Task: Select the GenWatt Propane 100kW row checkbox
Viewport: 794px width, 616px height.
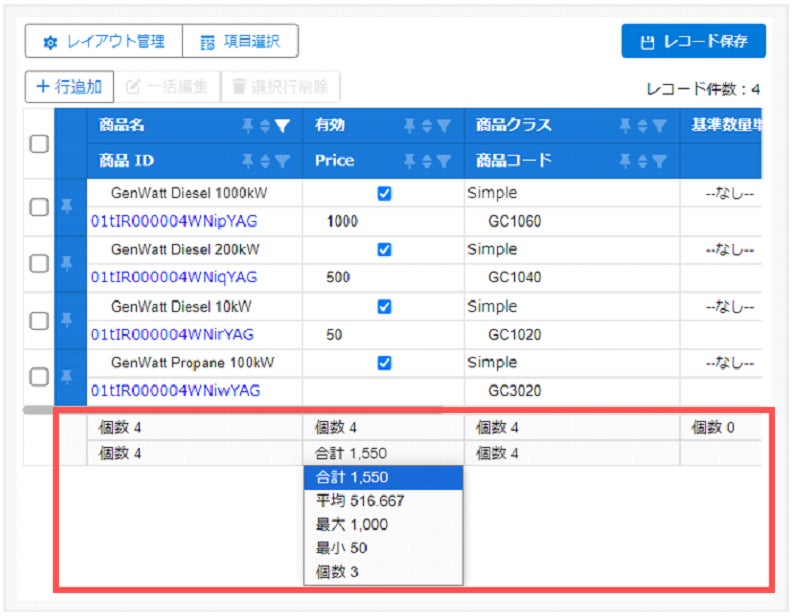Action: pyautogui.click(x=39, y=377)
